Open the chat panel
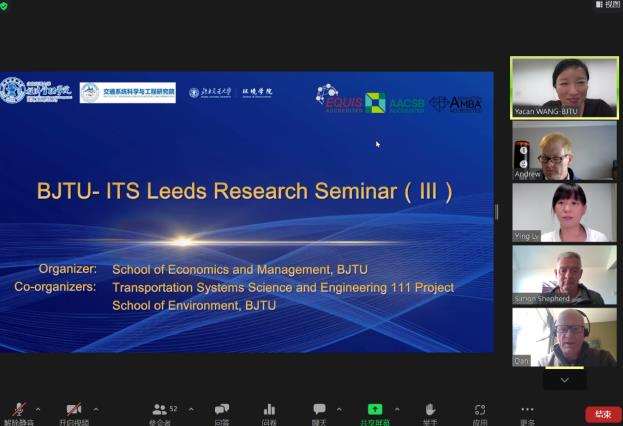Screen dimensions: 623x426 [319, 409]
